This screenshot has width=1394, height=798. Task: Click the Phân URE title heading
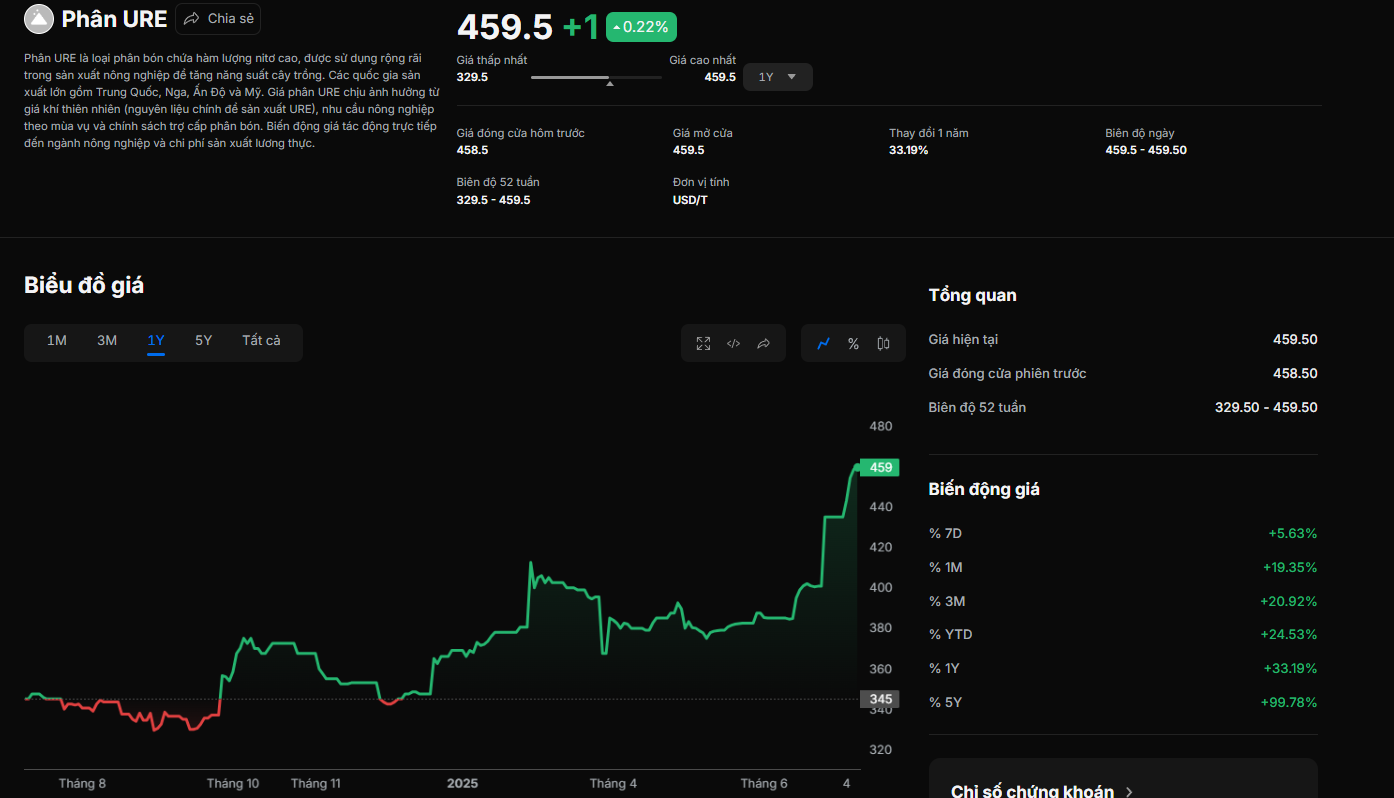coord(114,19)
